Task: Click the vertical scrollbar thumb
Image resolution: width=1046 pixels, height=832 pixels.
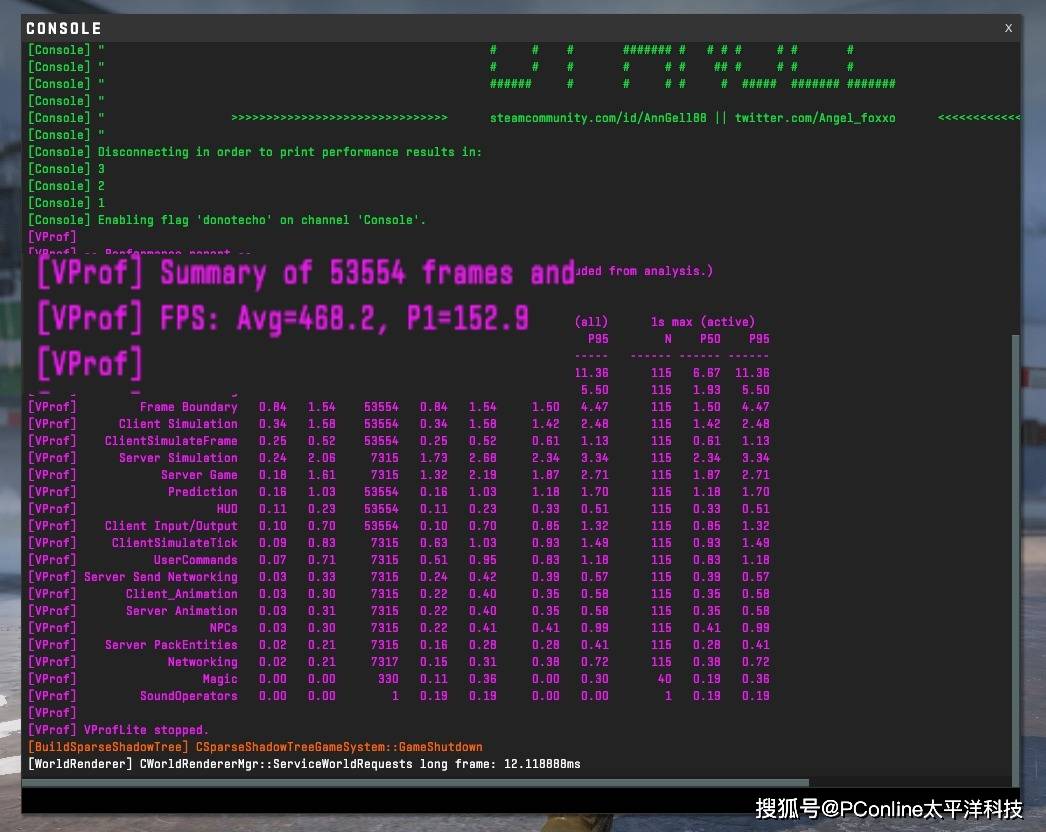Action: (1015, 560)
